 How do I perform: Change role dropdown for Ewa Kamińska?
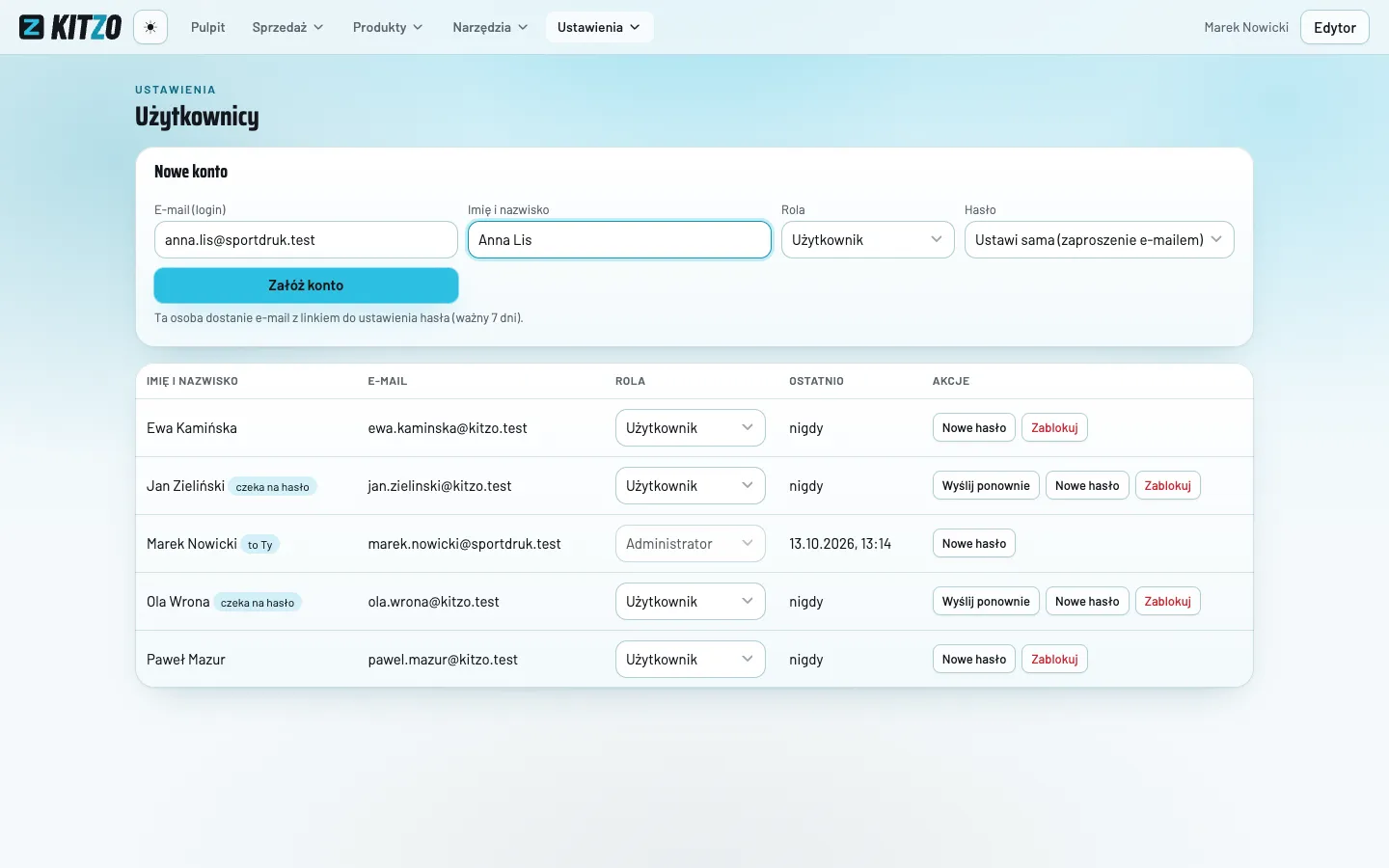(x=690, y=428)
